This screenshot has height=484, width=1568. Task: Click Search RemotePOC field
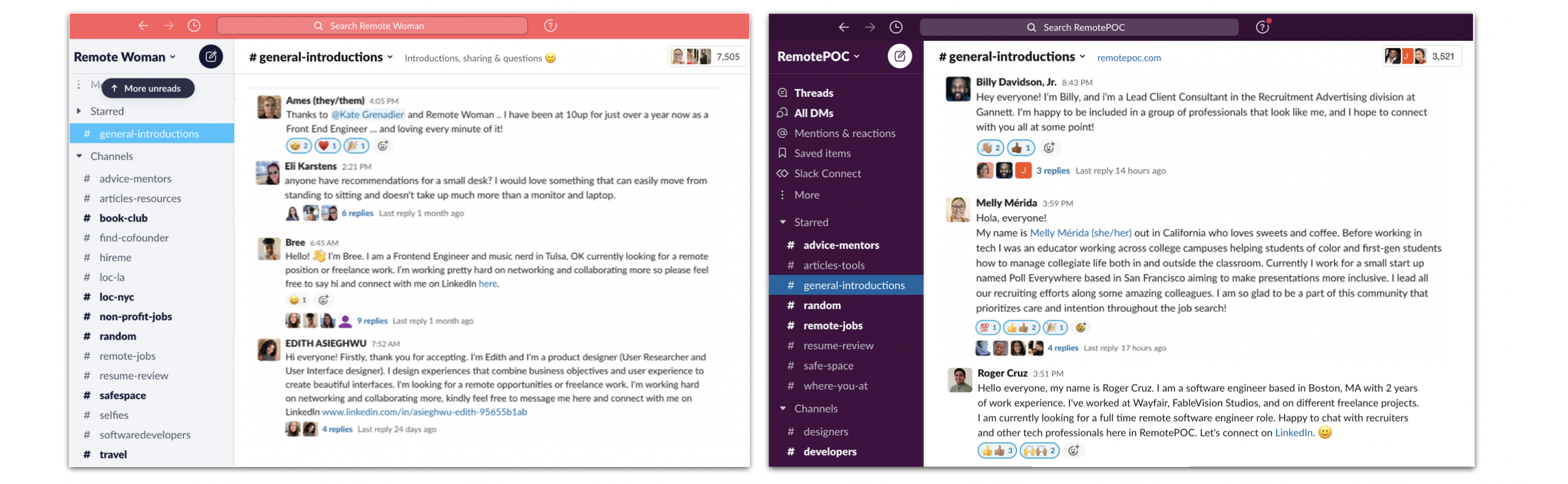coord(1079,27)
